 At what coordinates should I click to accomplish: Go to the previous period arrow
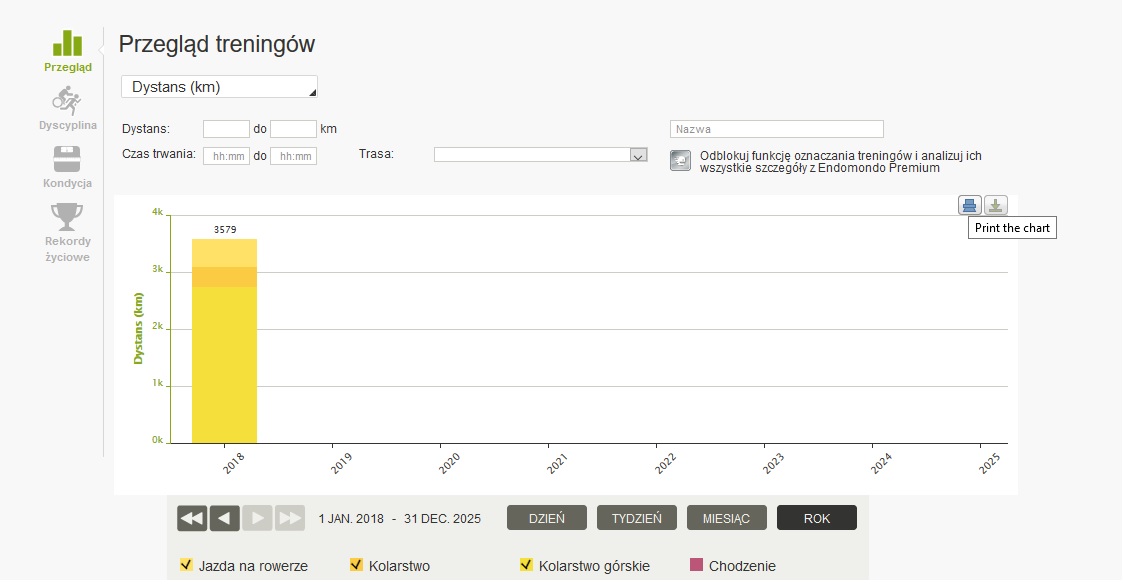[x=225, y=518]
